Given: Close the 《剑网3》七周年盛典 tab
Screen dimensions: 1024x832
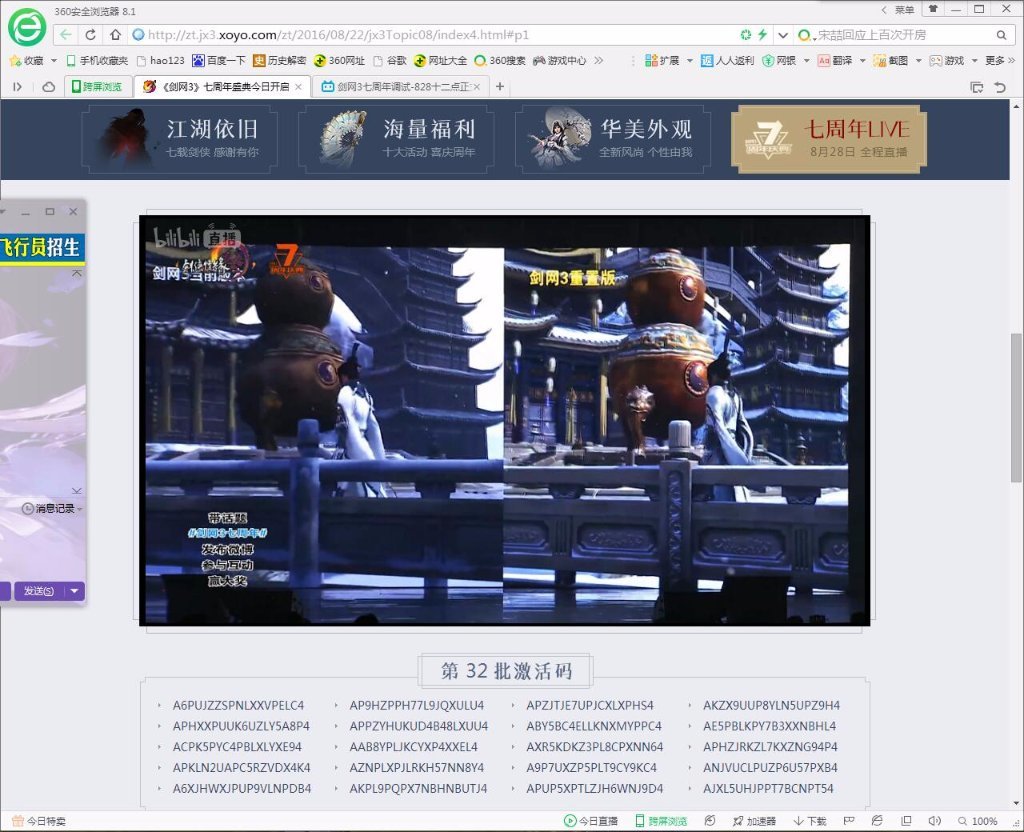Looking at the screenshot, I should pos(298,87).
